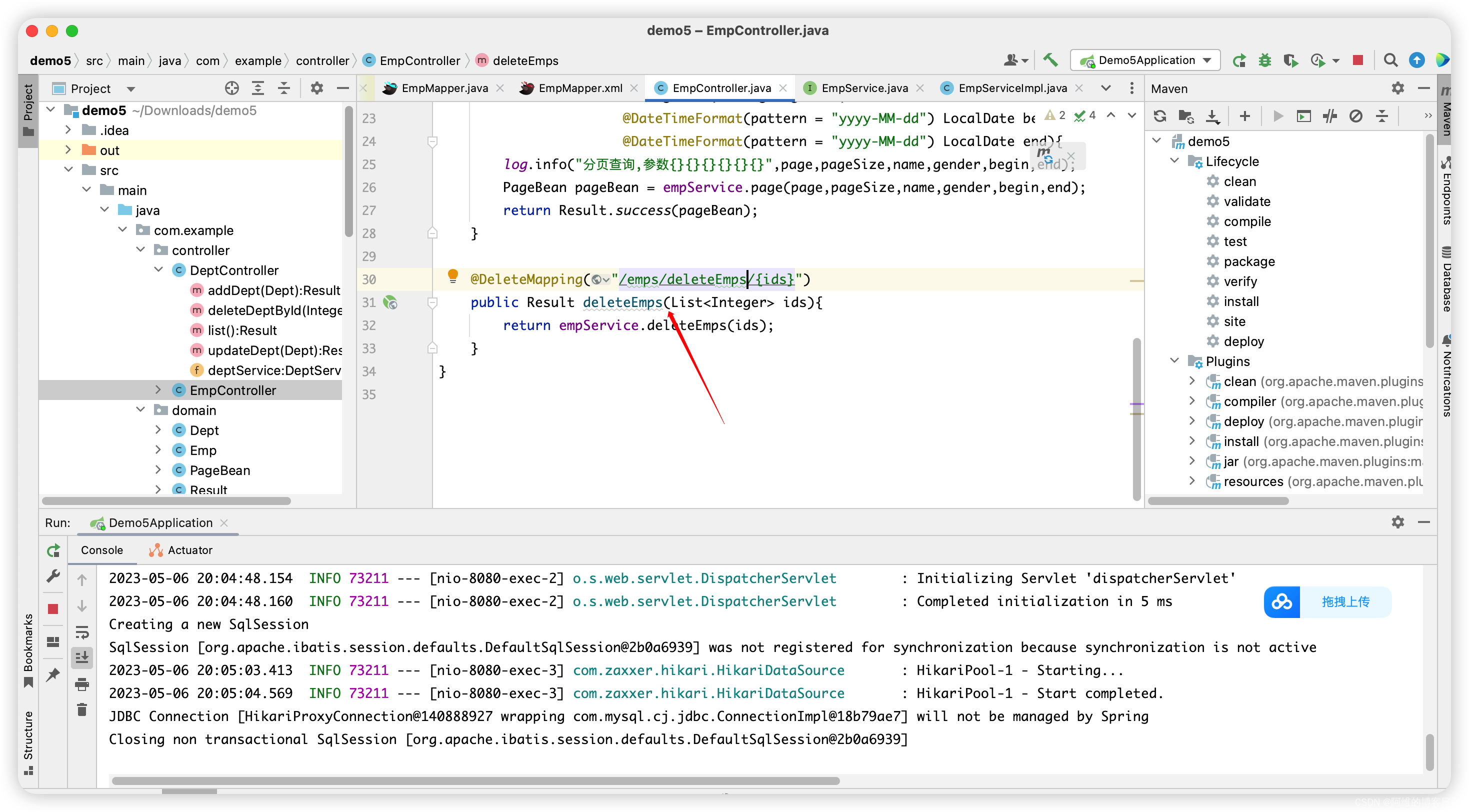Toggle offline mode in the Maven panel
Screen dimensions: 1469x812
pyautogui.click(x=1357, y=116)
